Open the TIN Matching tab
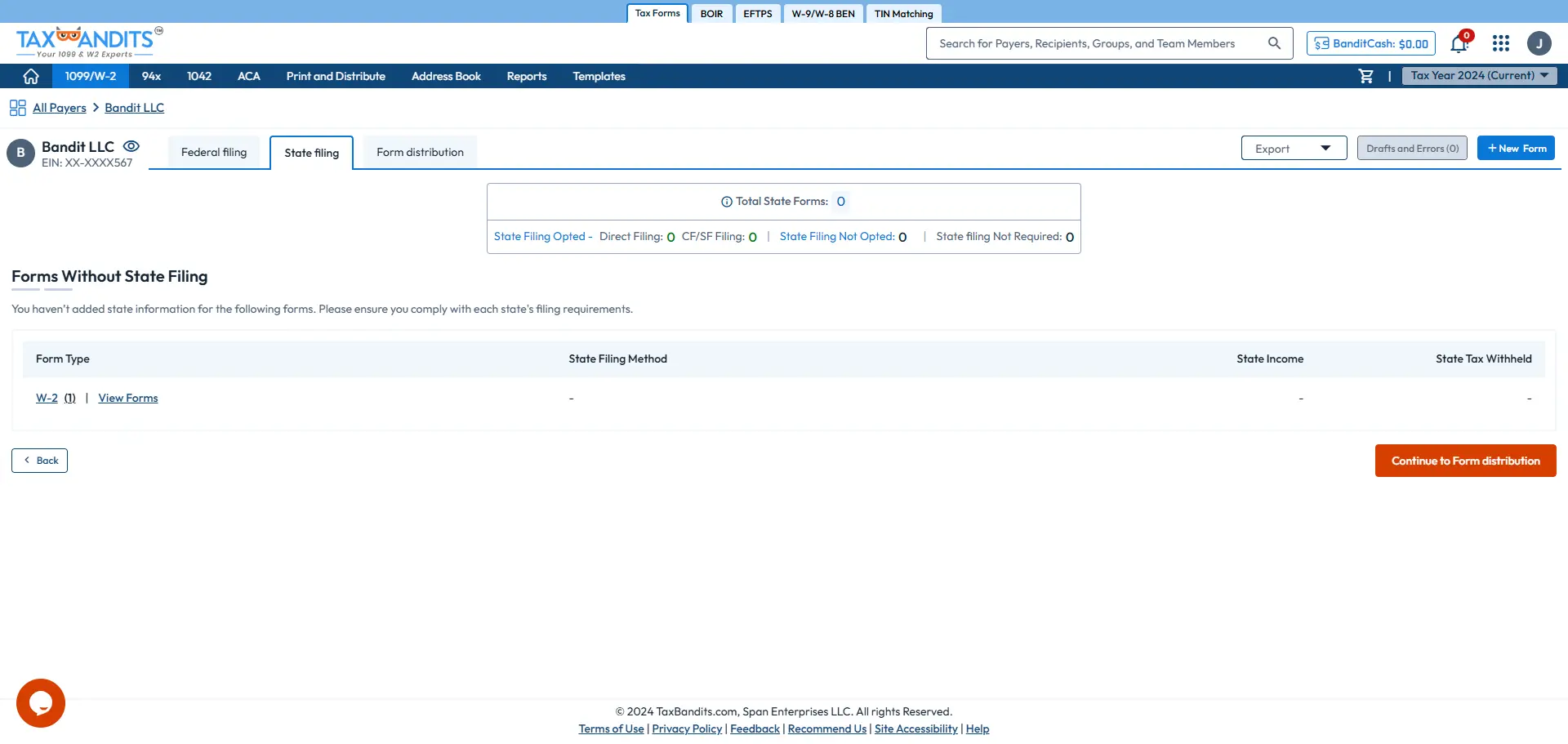Viewport: 1568px width, 744px height. pos(903,14)
